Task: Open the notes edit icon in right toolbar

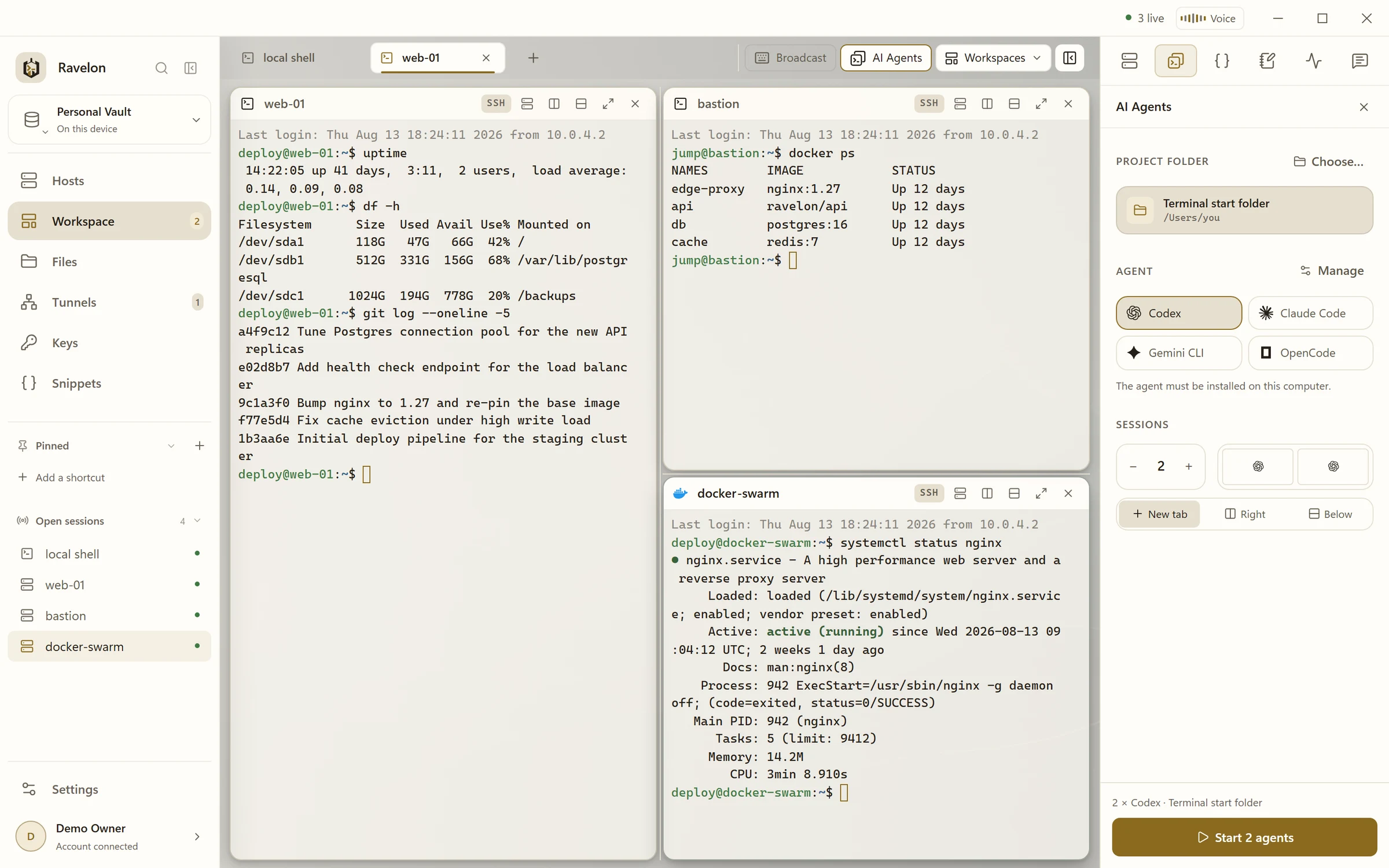Action: tap(1267, 61)
